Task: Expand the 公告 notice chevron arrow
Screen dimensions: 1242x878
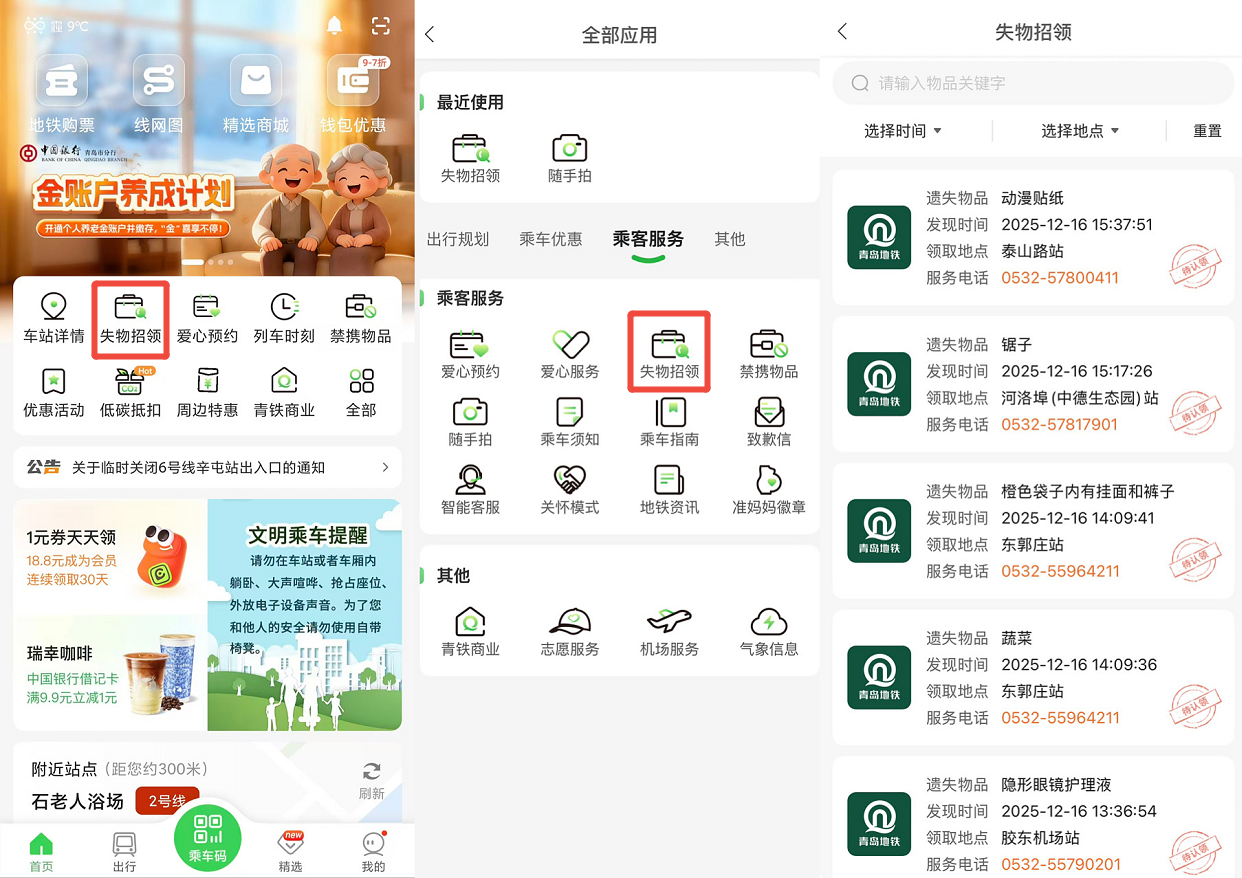Action: 385,467
